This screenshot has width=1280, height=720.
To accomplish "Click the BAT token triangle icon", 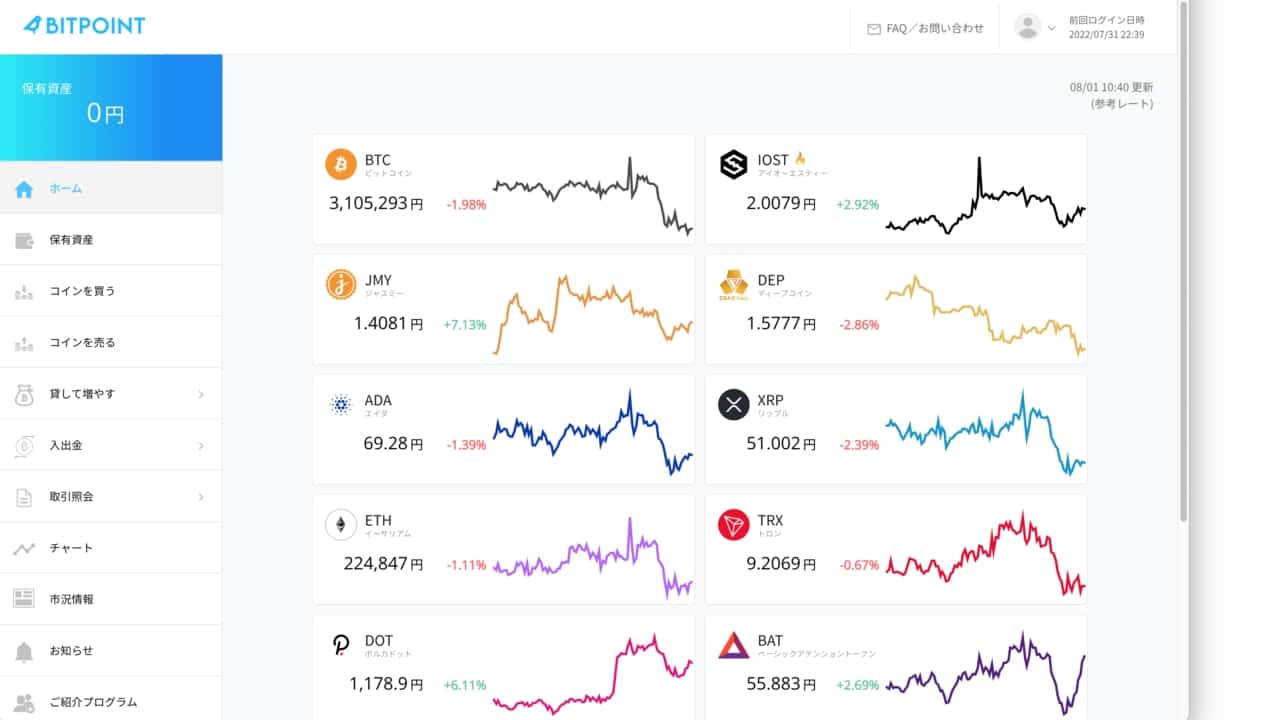I will coord(734,645).
